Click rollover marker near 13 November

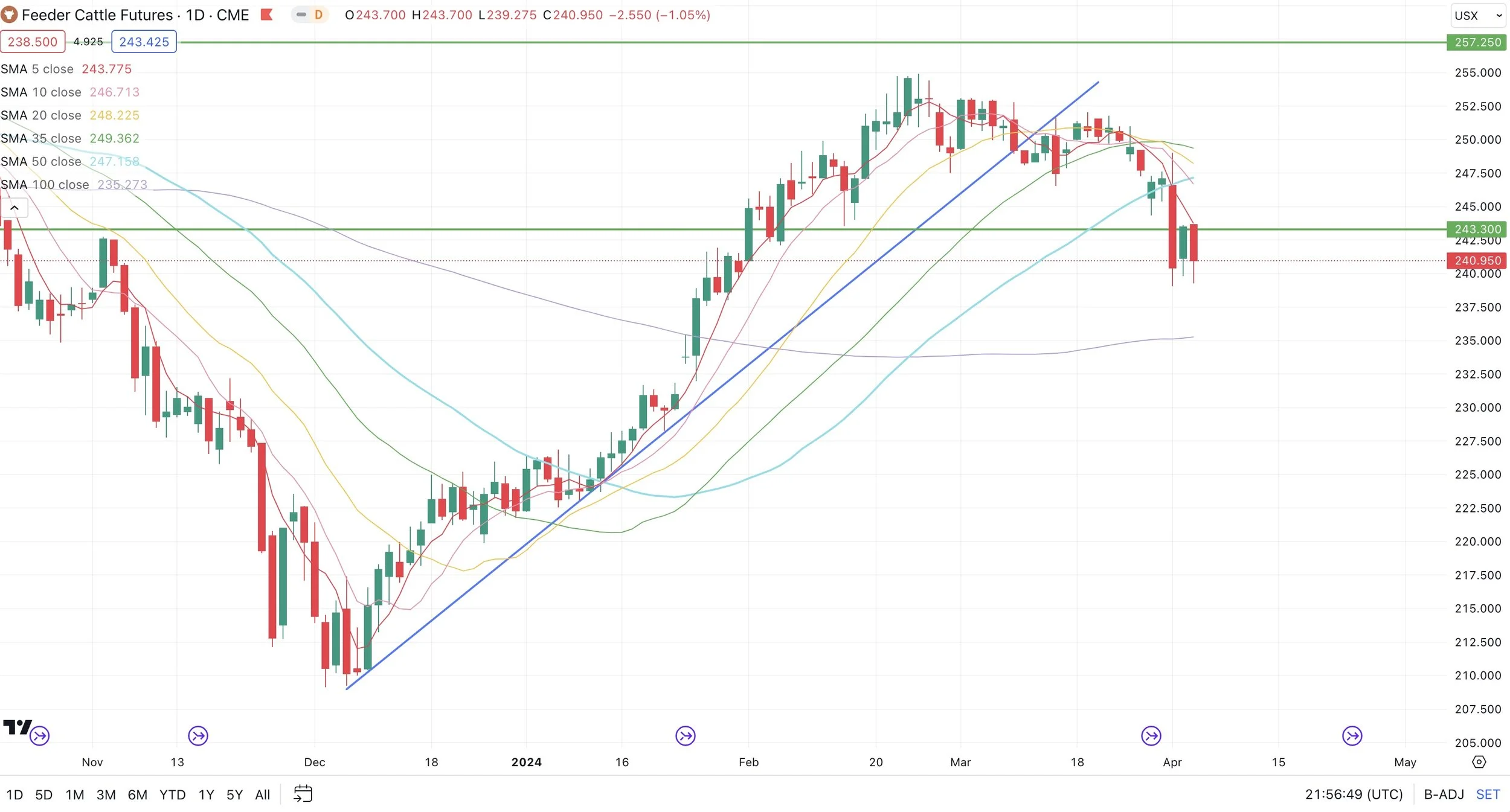(x=198, y=735)
